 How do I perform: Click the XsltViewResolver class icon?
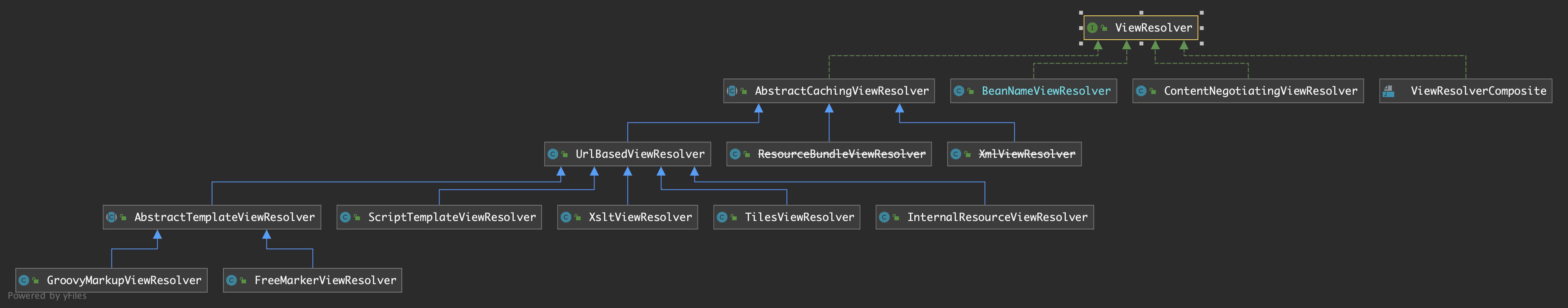(x=566, y=217)
